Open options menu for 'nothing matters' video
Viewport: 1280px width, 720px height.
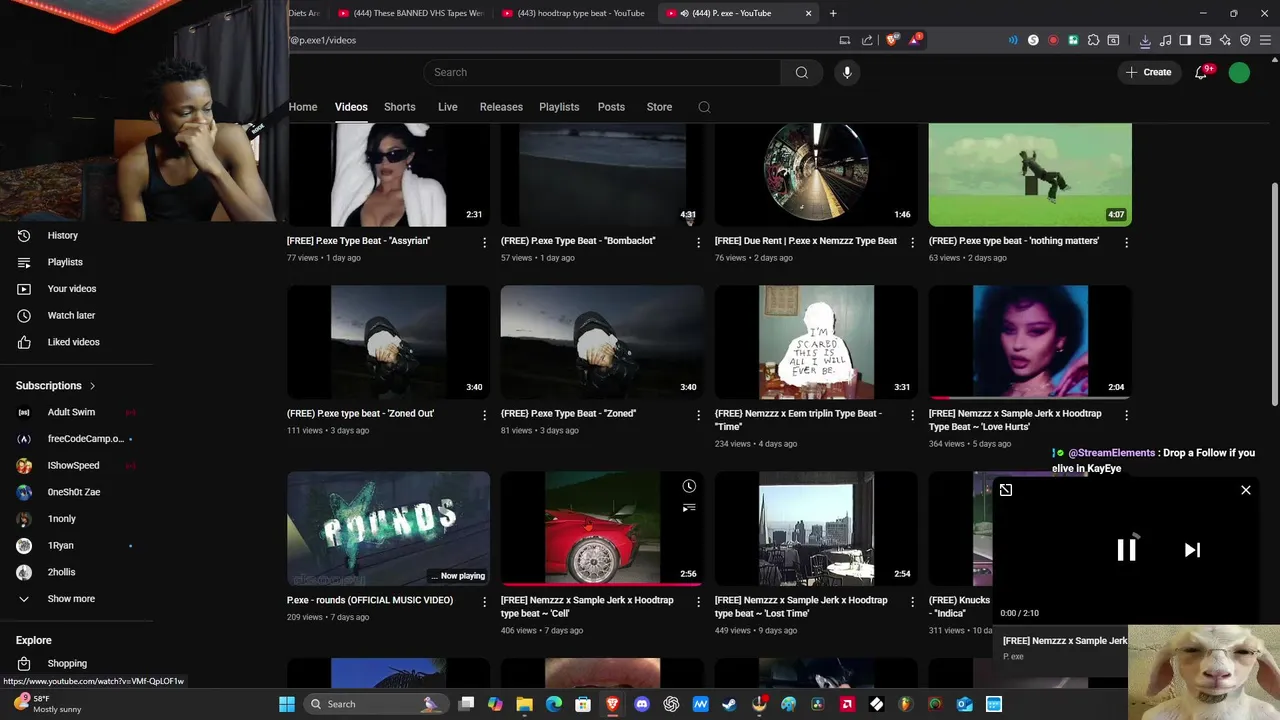pos(1126,242)
